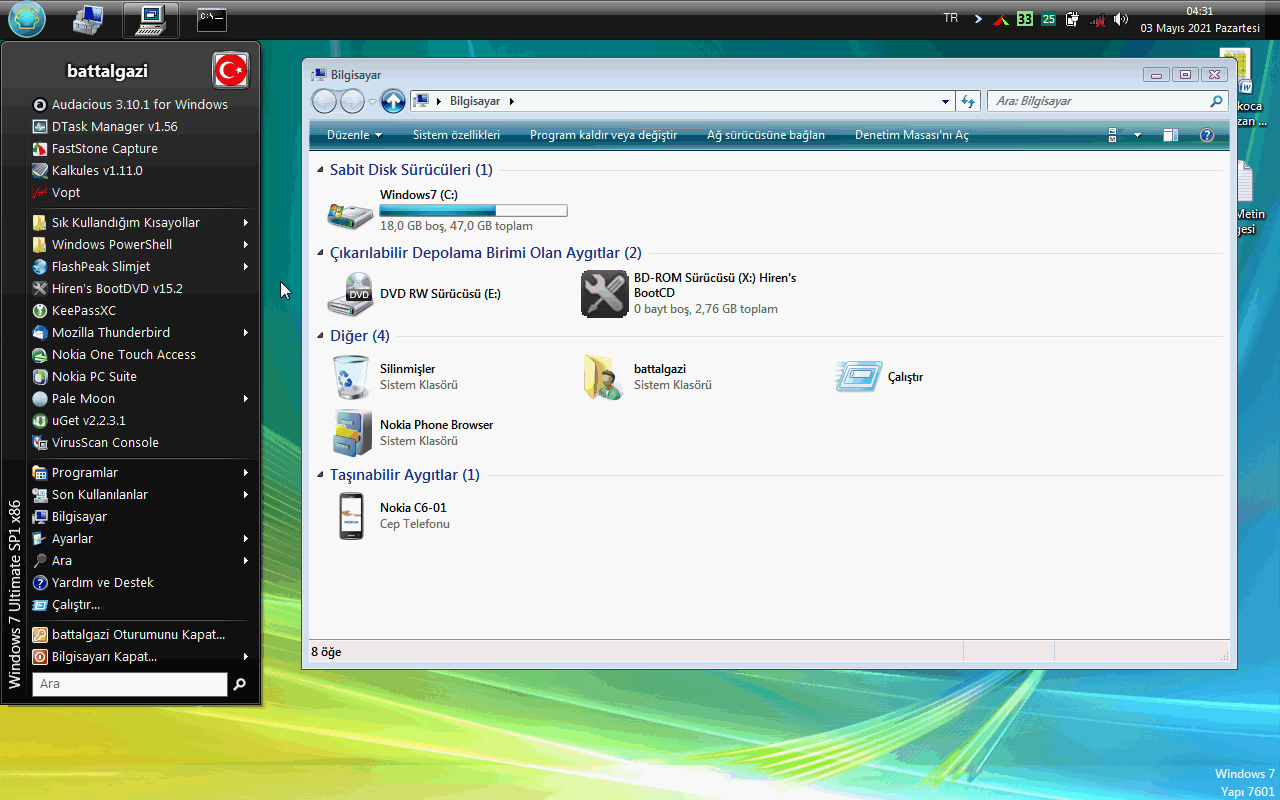Click the refresh button beside address bar
This screenshot has width=1280, height=800.
(x=968, y=101)
